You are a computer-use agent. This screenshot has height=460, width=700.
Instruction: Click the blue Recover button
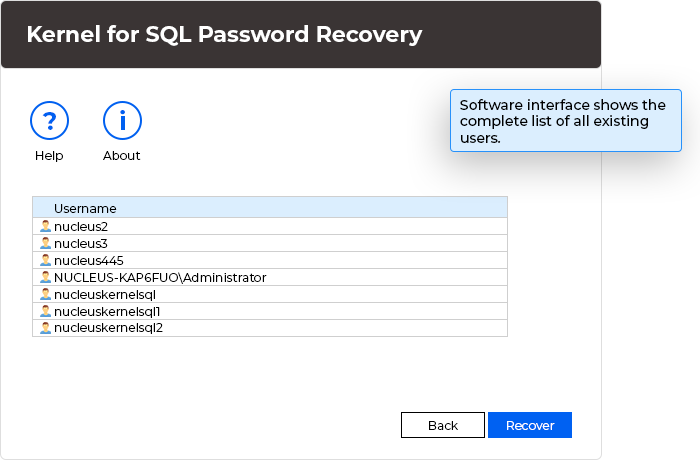click(x=530, y=425)
